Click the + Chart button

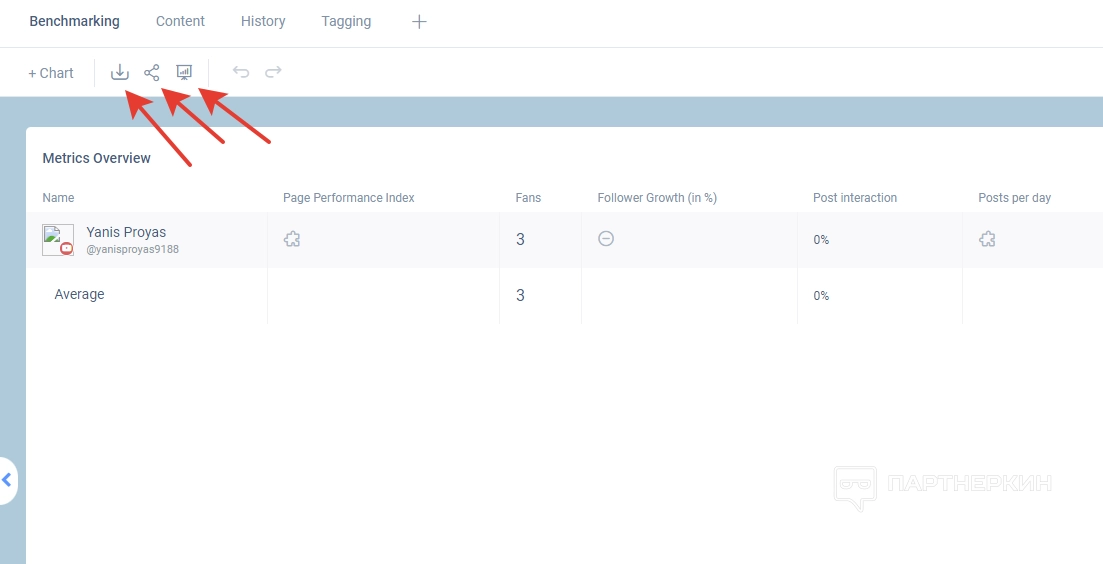click(51, 73)
